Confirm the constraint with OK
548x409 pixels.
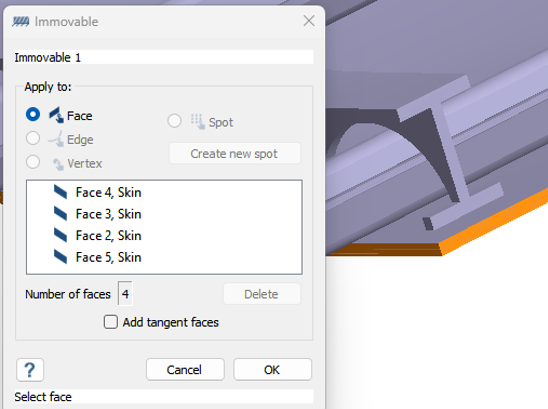point(272,369)
